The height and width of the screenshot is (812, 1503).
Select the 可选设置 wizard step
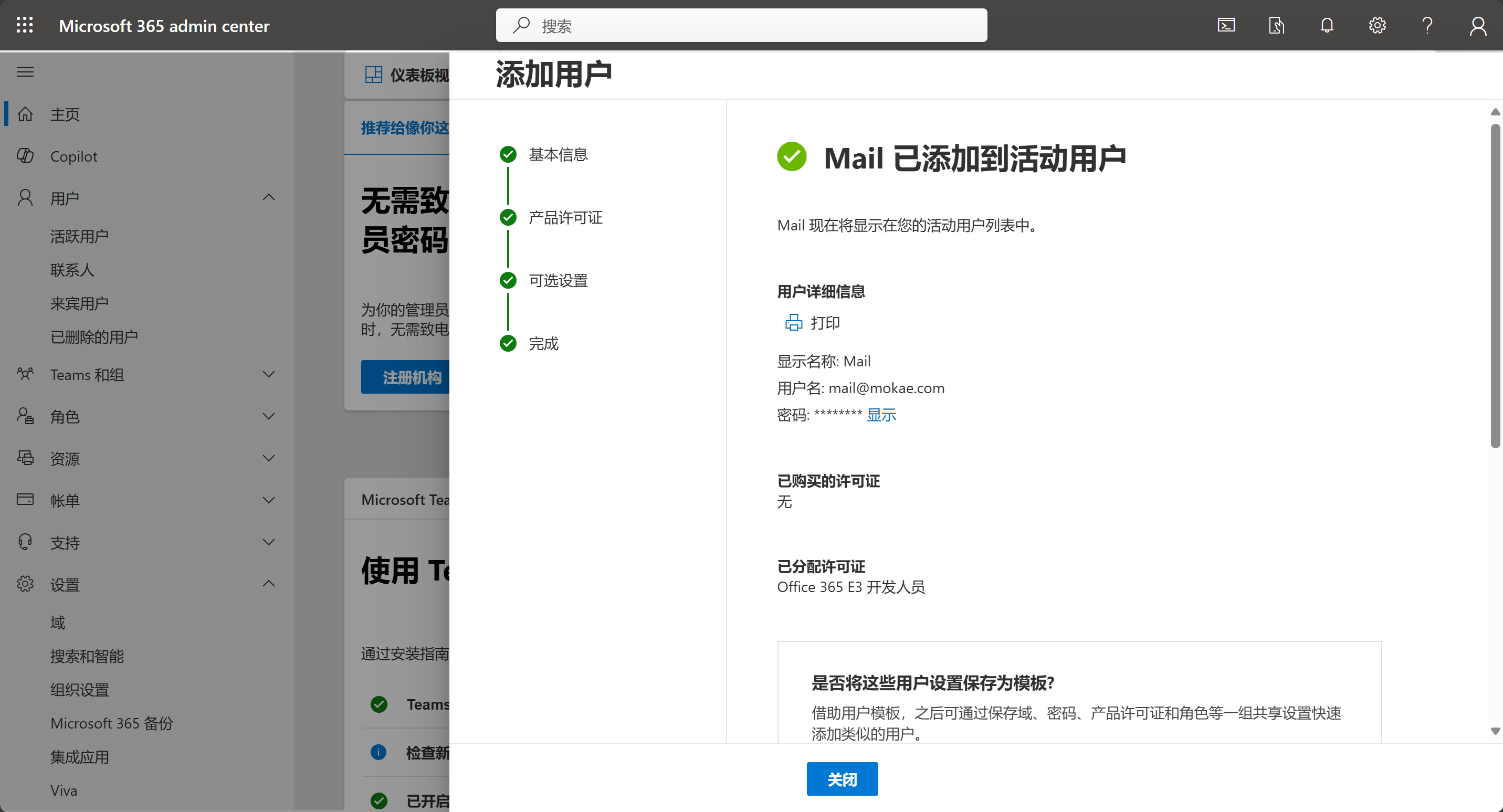coord(558,281)
